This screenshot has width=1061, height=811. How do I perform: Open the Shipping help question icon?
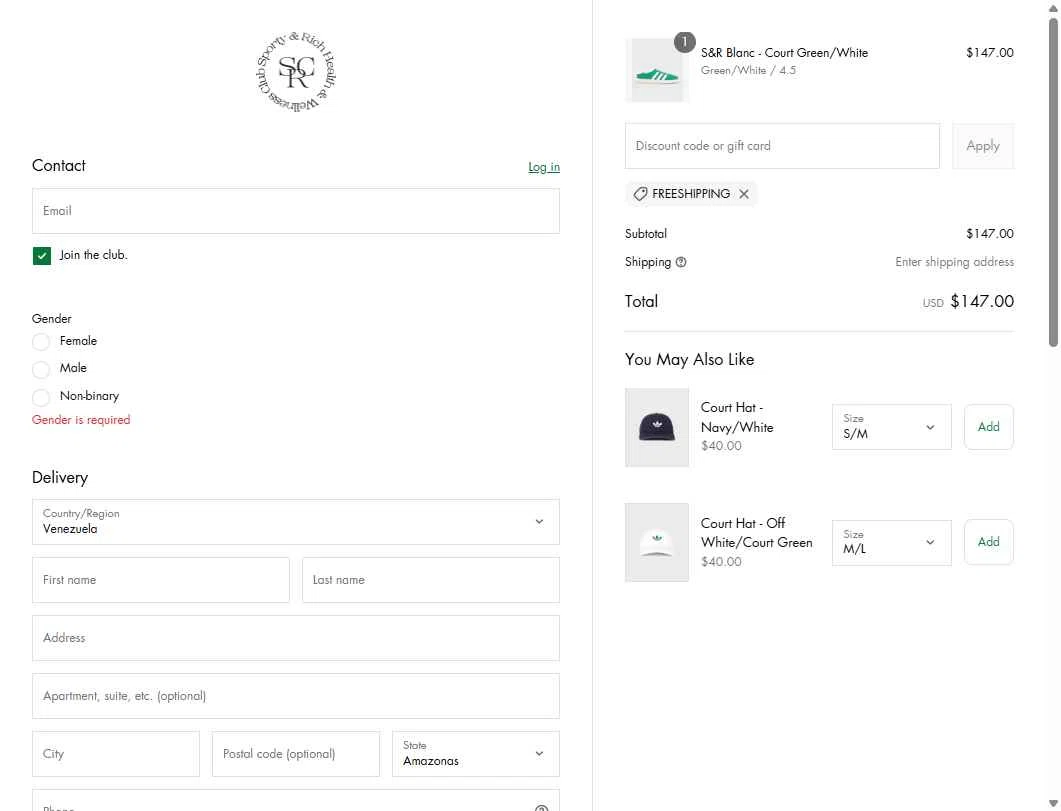tap(681, 262)
